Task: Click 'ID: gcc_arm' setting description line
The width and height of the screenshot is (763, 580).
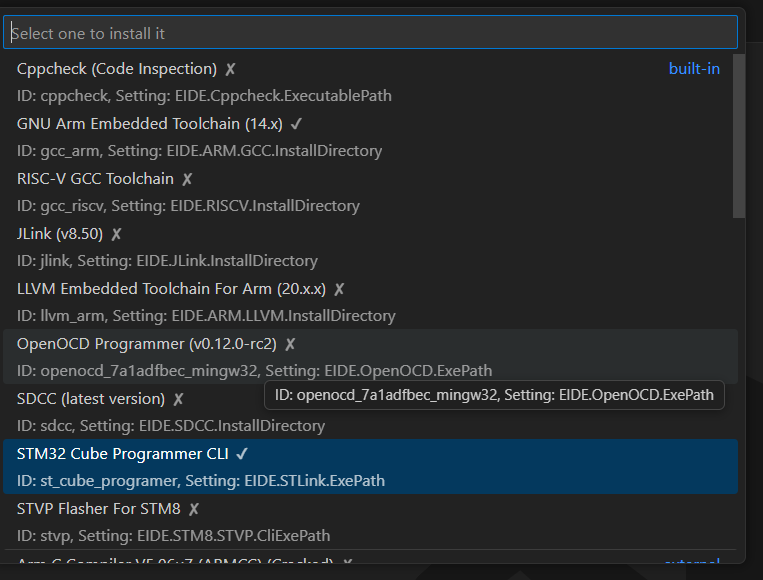Action: 199,151
